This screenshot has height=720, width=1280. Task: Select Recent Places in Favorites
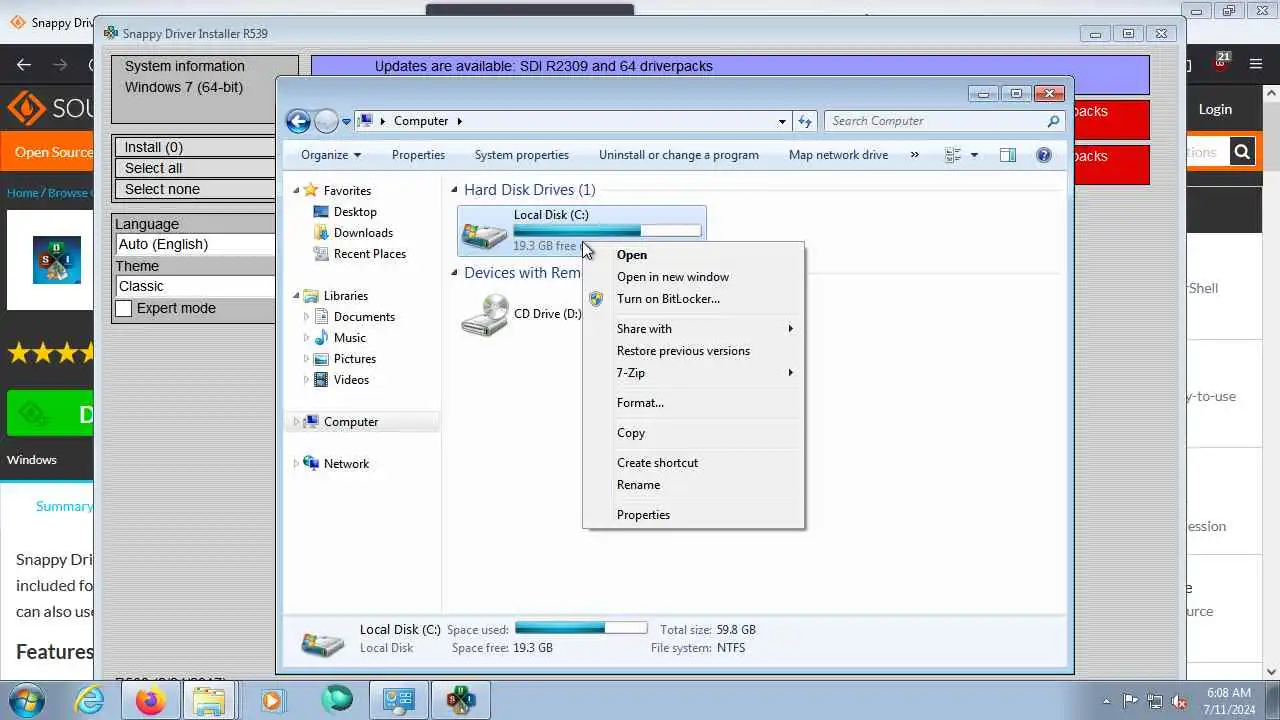coord(369,254)
